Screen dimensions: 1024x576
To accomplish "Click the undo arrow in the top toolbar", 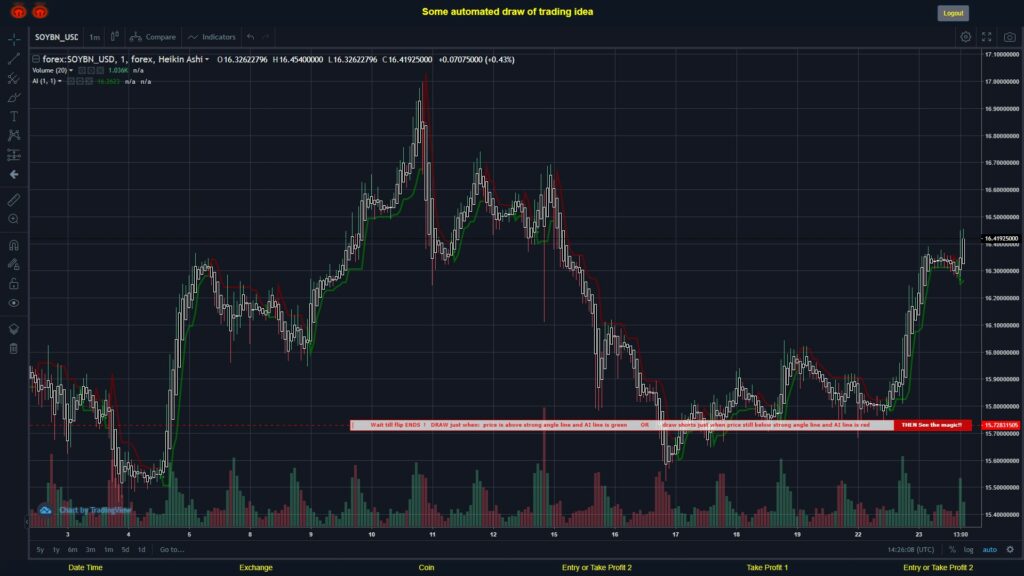I will 251,37.
